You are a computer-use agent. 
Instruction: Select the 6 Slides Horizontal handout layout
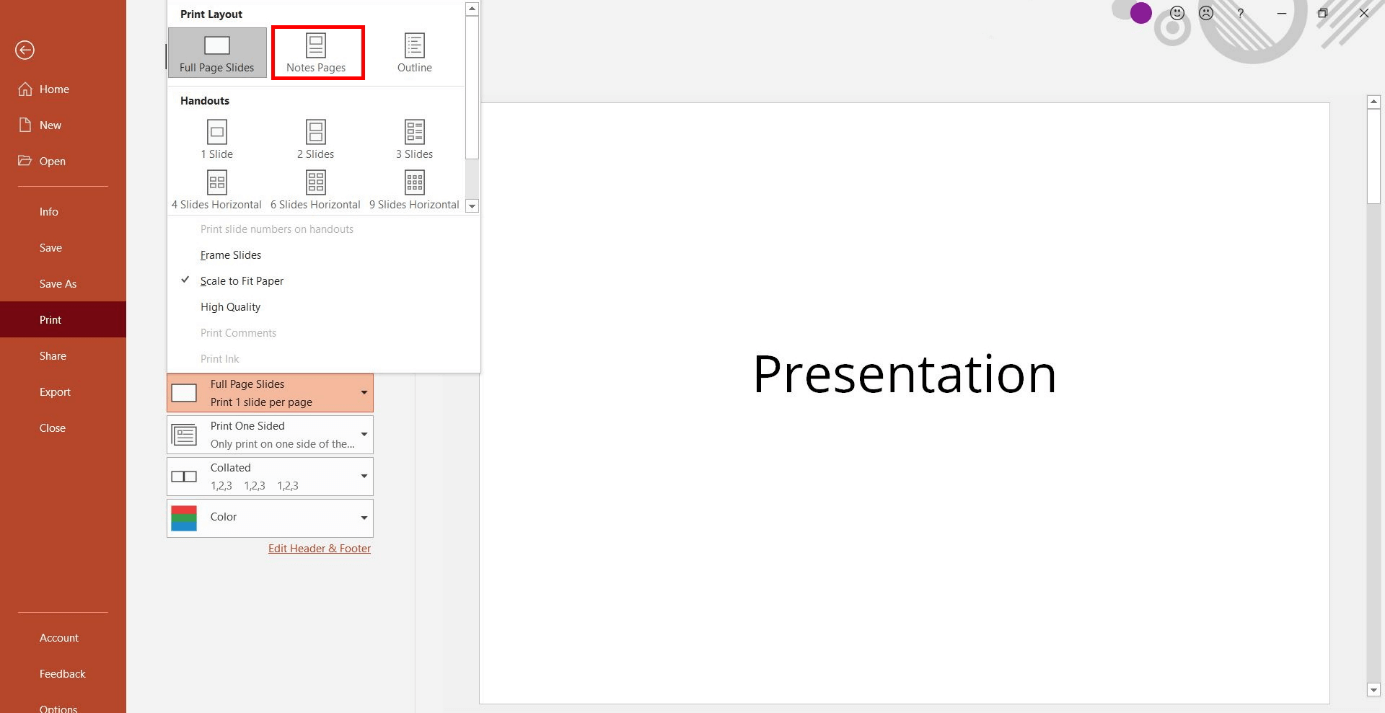[315, 188]
